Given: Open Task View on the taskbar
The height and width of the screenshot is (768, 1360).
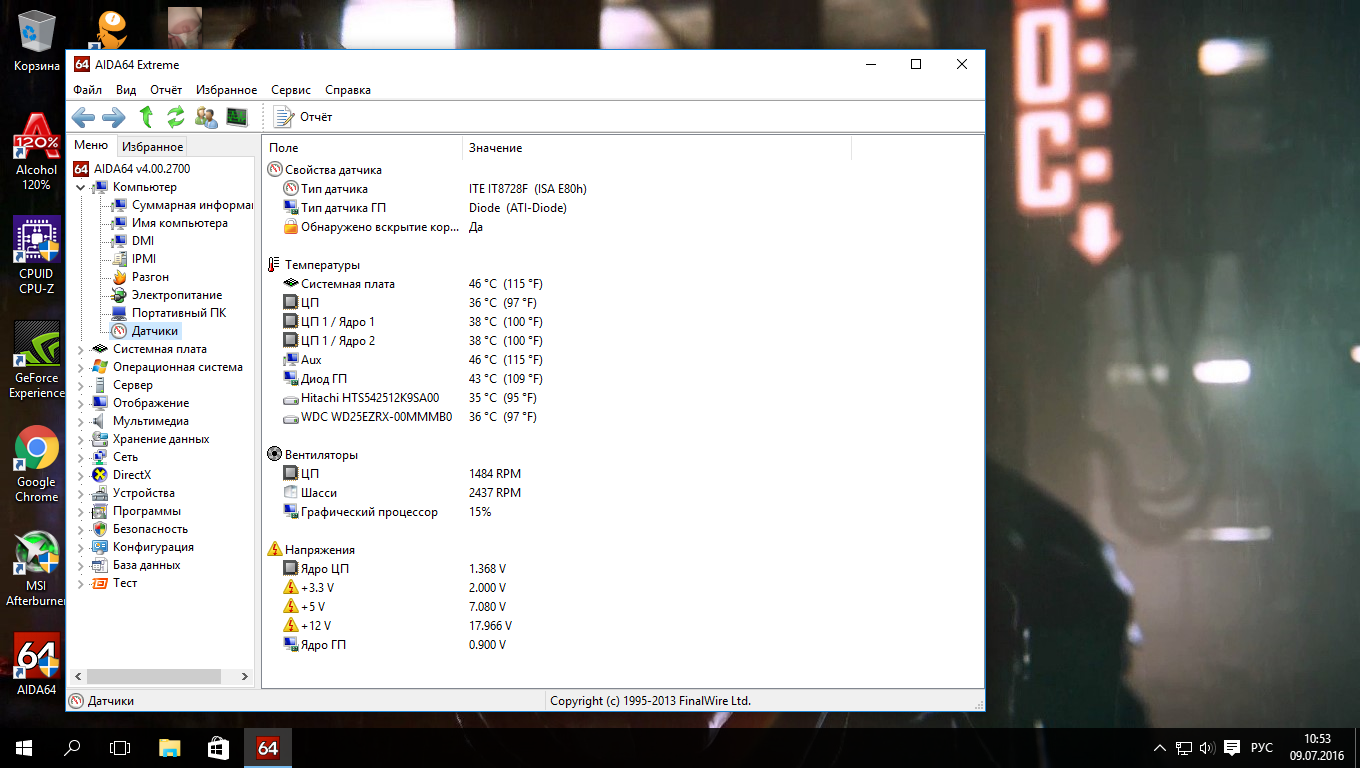Looking at the screenshot, I should [120, 748].
